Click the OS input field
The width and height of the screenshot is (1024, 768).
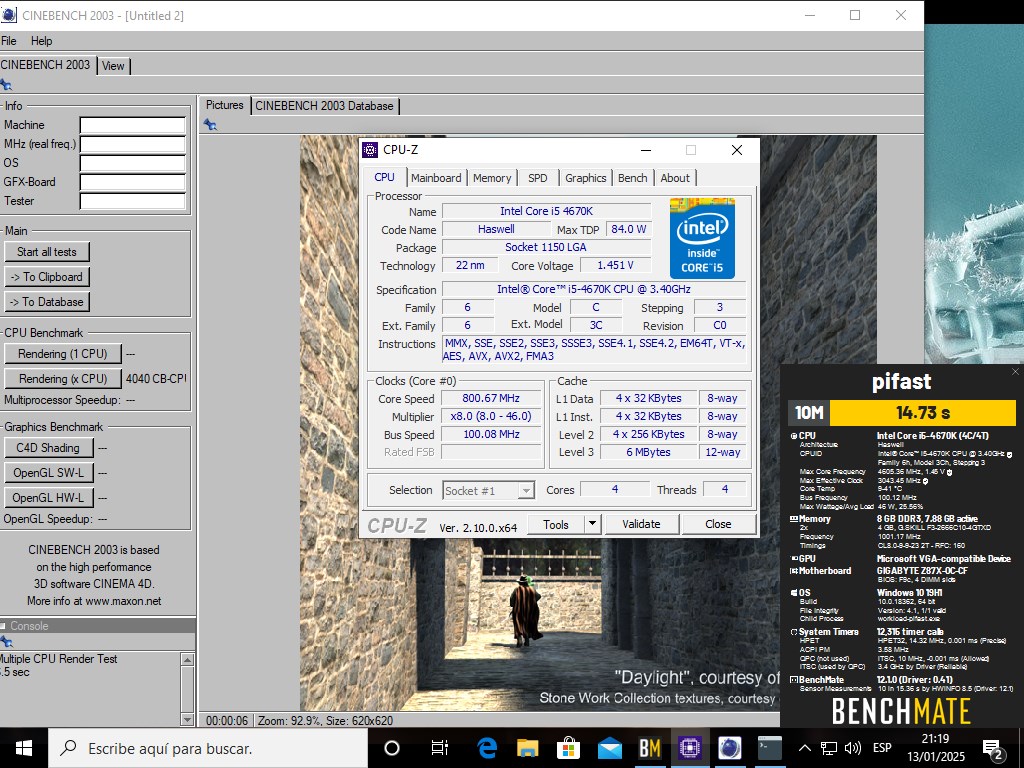click(133, 163)
